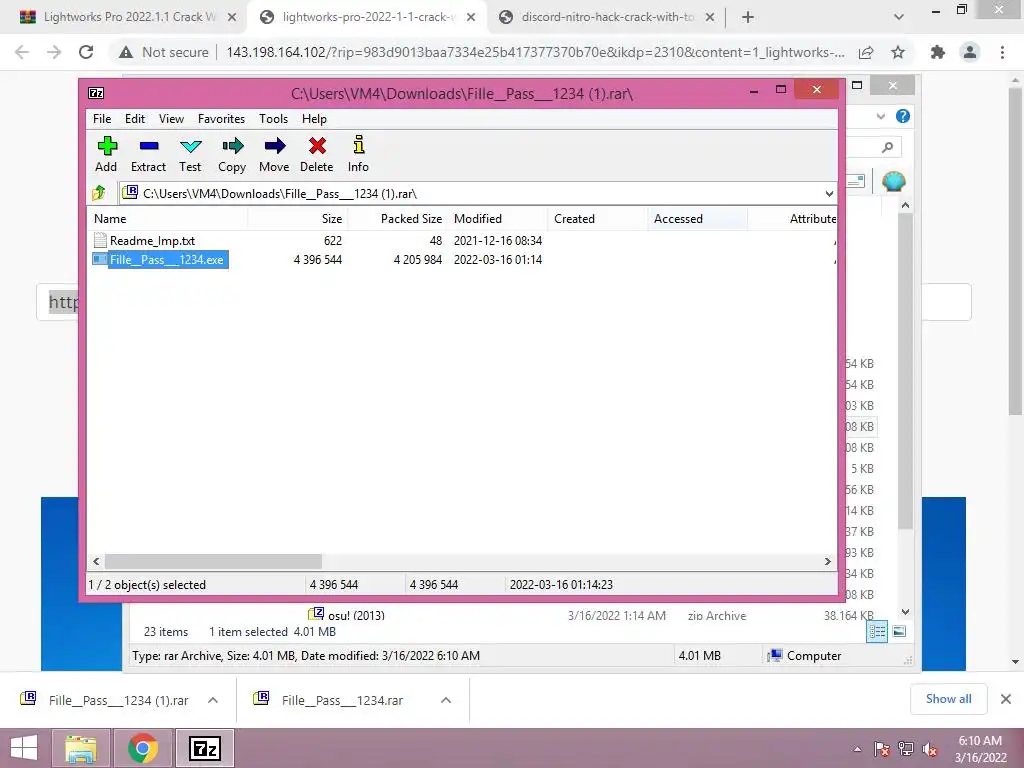
Task: Sort by Packed Size column header
Action: pyautogui.click(x=398, y=219)
